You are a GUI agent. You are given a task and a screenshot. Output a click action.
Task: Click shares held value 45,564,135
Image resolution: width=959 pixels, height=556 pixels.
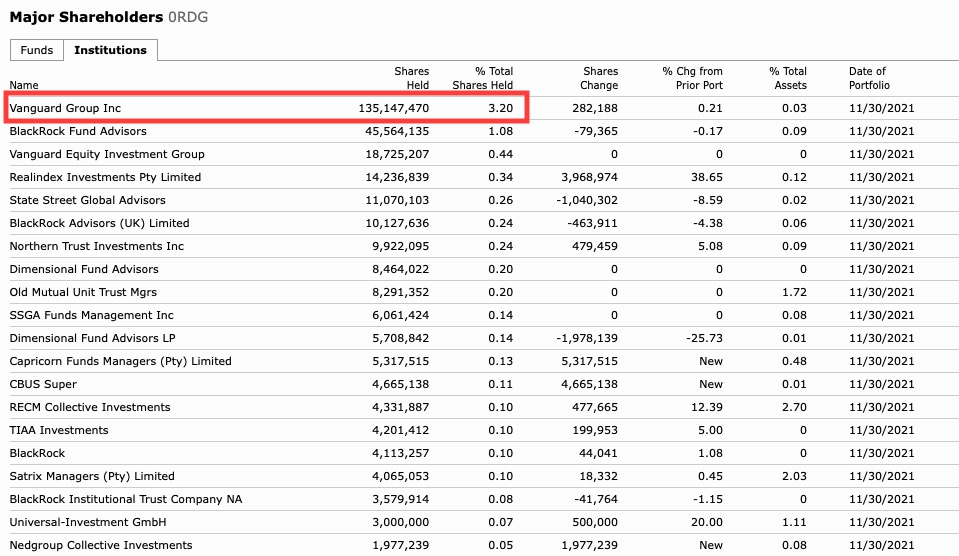[398, 132]
